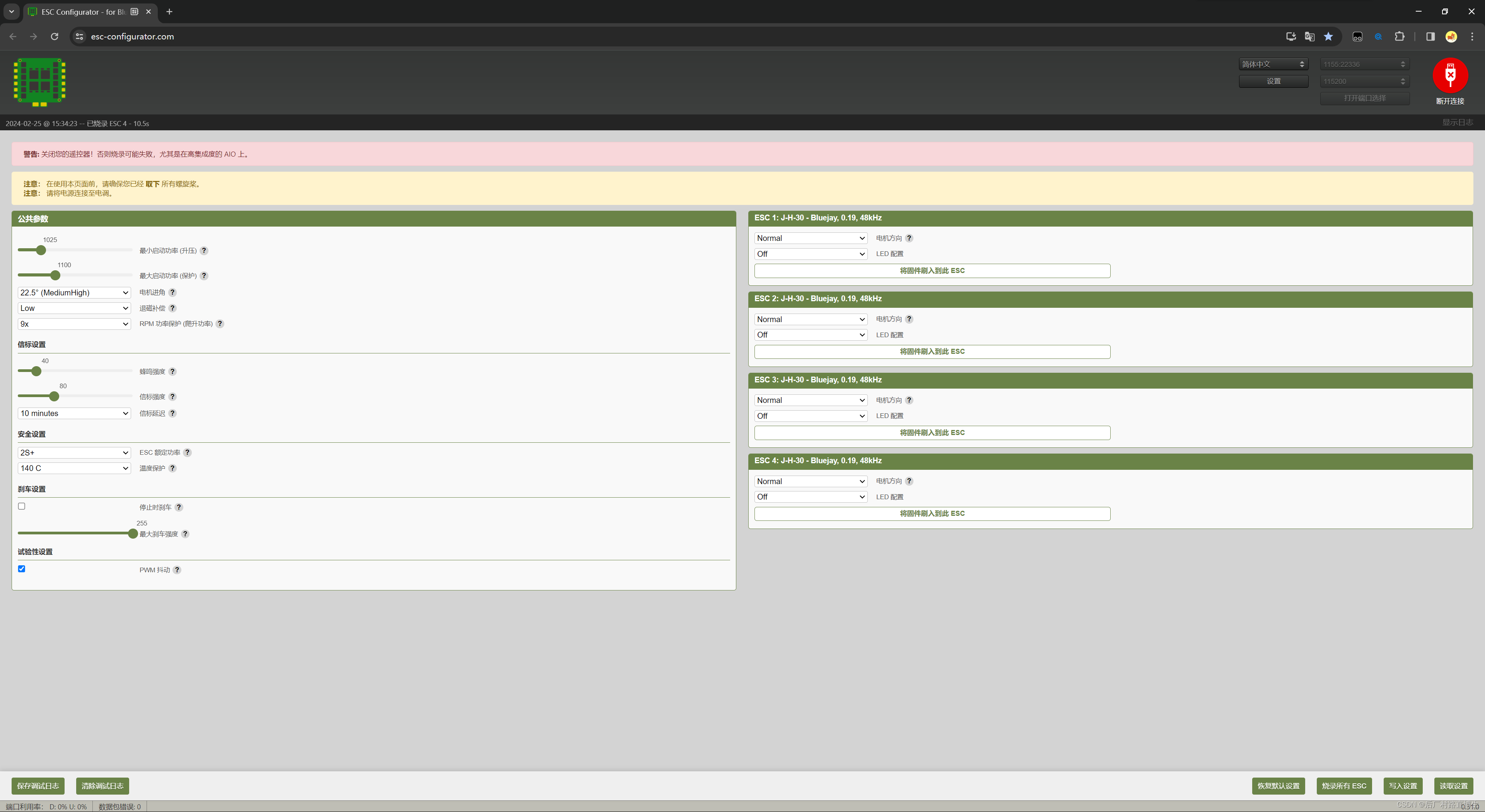Click 将固件刷入到此 ESC for ESC 2
Screen dimensions: 1485x812
(932, 351)
